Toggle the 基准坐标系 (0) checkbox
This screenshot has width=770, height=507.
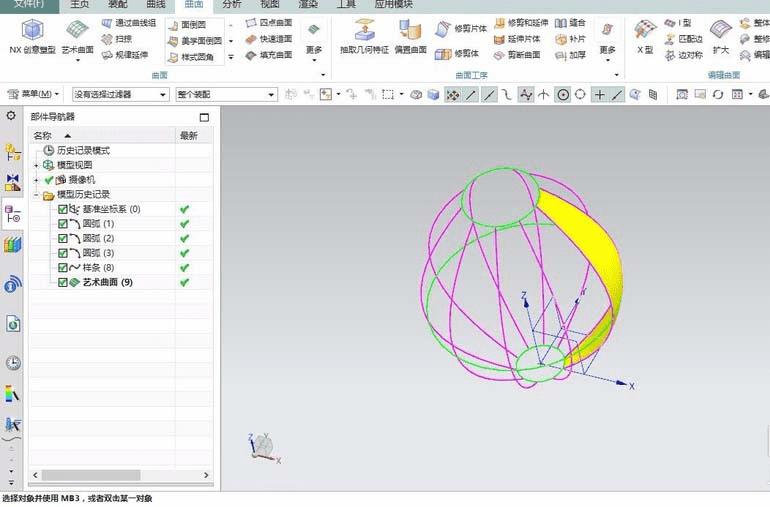point(63,210)
